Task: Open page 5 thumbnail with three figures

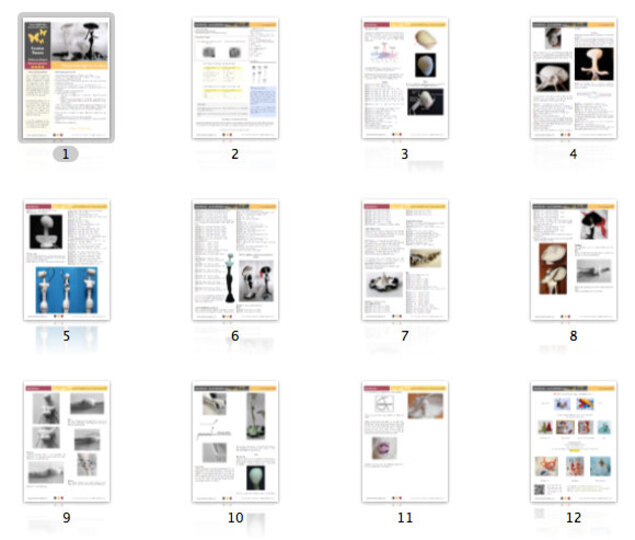Action: (66, 260)
